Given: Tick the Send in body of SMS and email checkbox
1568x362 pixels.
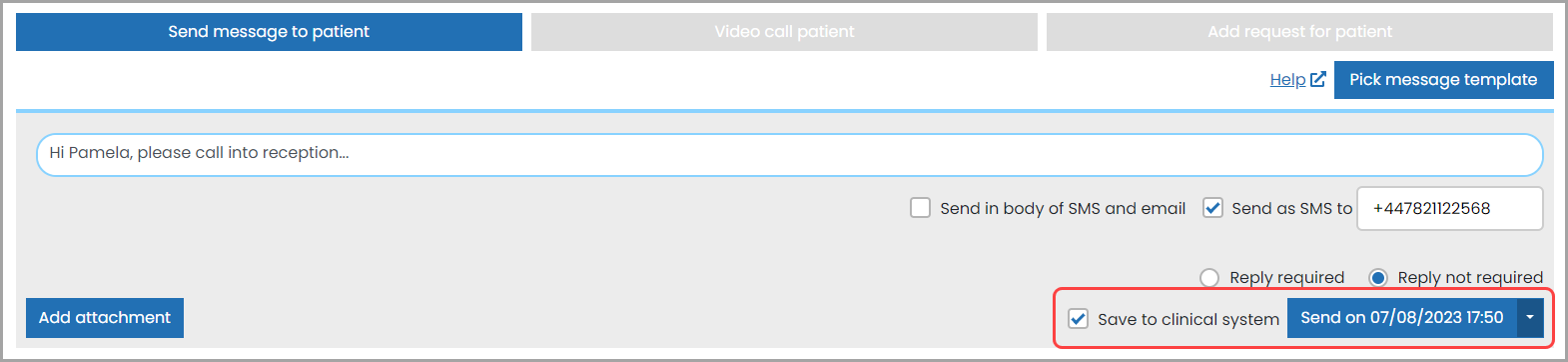Looking at the screenshot, I should pyautogui.click(x=920, y=208).
